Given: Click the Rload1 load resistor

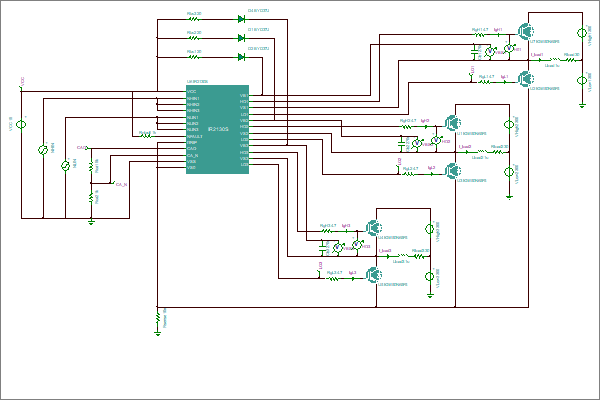Looking at the screenshot, I should pos(571,60).
